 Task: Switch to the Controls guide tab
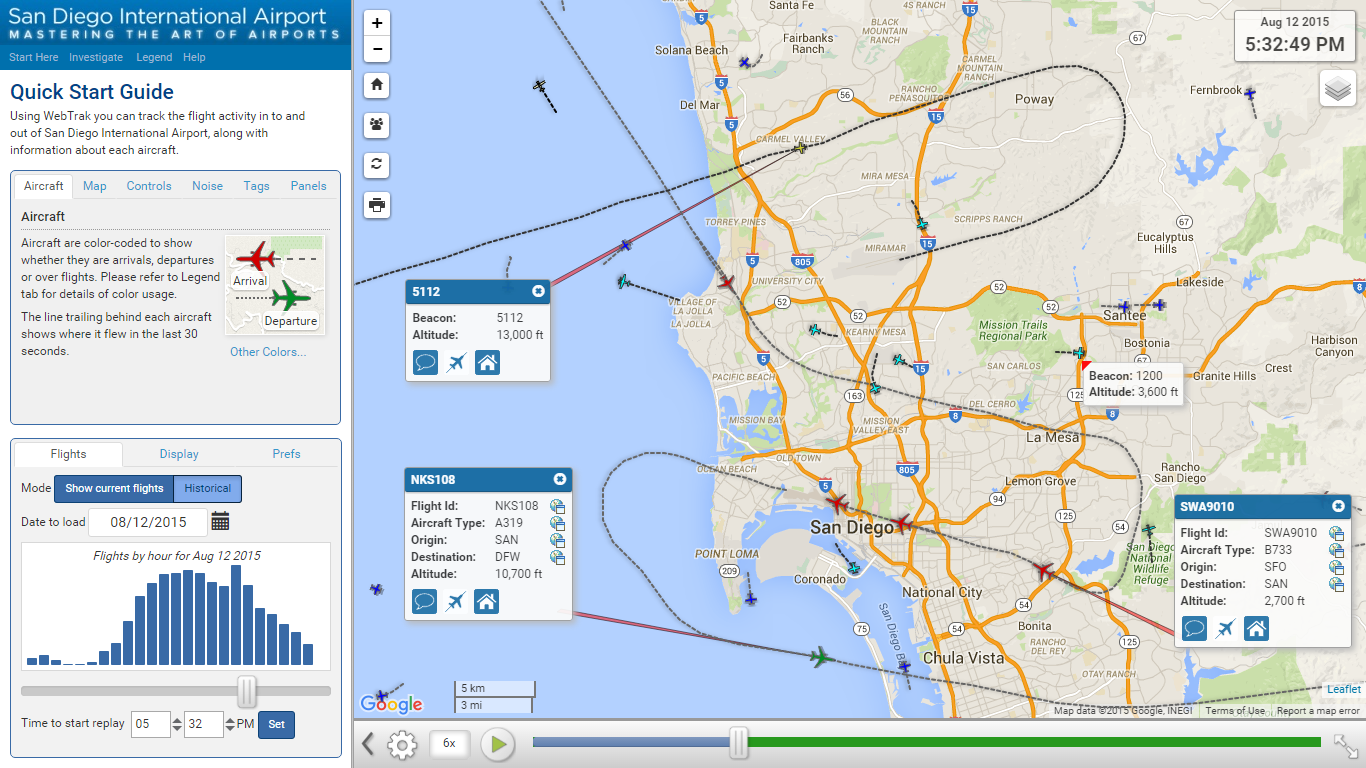click(149, 186)
